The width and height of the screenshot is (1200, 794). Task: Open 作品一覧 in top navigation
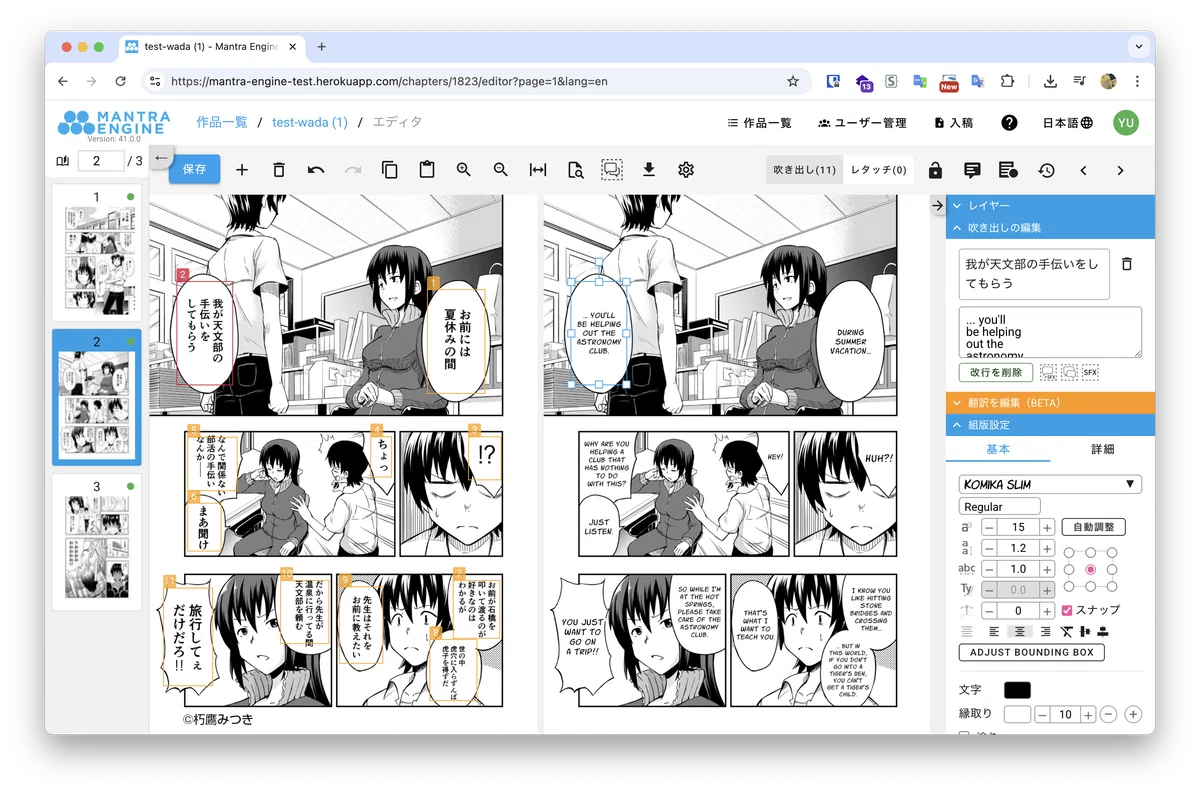coord(759,123)
